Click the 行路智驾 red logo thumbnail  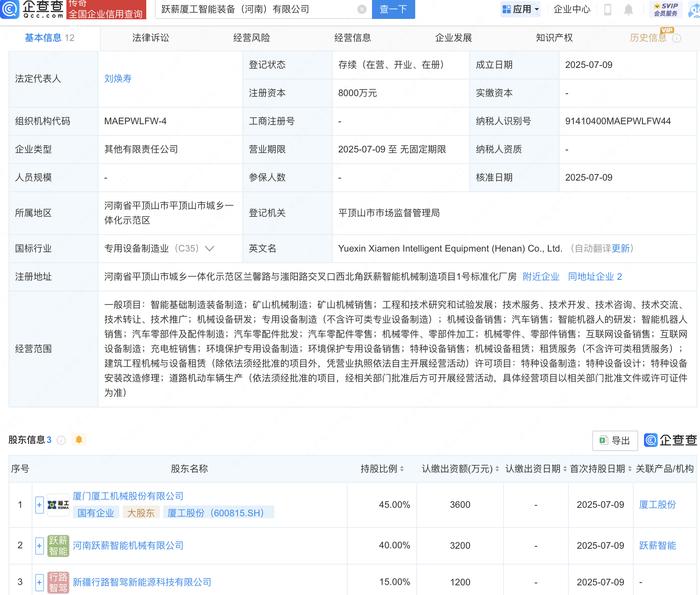point(58,582)
